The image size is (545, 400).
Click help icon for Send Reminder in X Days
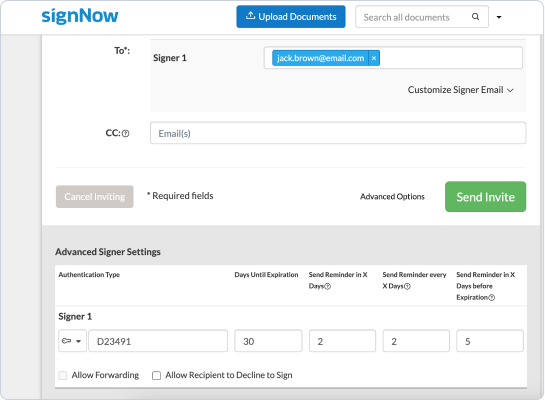tap(327, 286)
